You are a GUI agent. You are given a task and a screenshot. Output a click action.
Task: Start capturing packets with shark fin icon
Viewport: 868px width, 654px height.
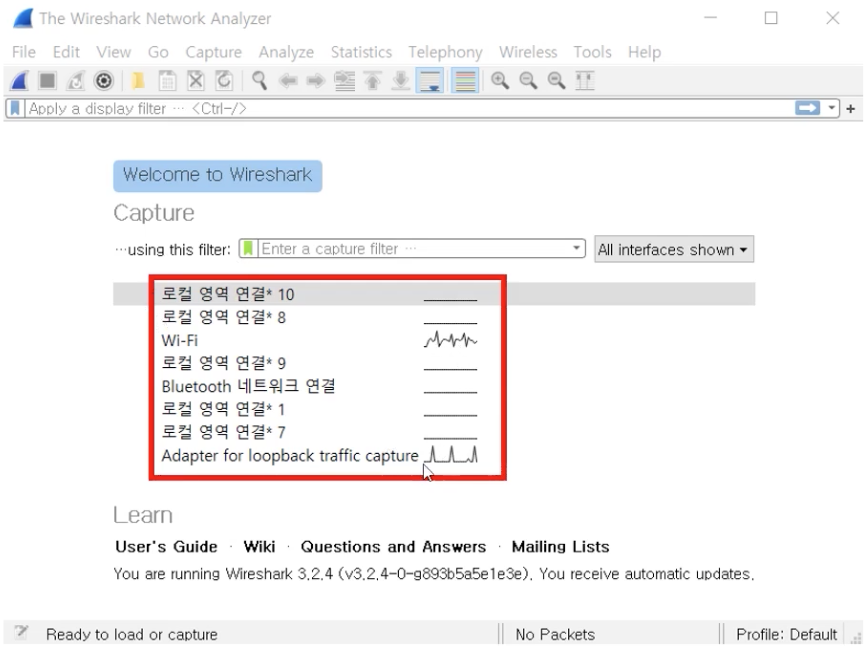[20, 81]
